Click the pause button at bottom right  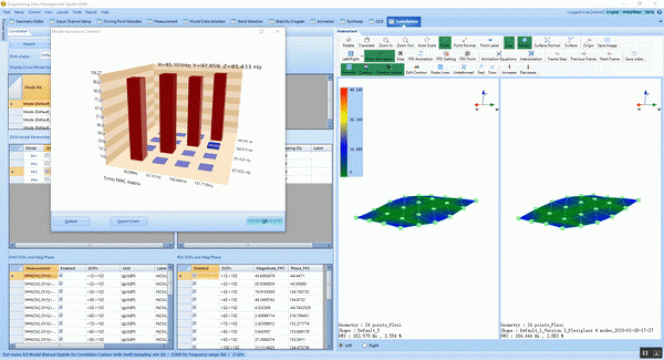pyautogui.click(x=645, y=352)
